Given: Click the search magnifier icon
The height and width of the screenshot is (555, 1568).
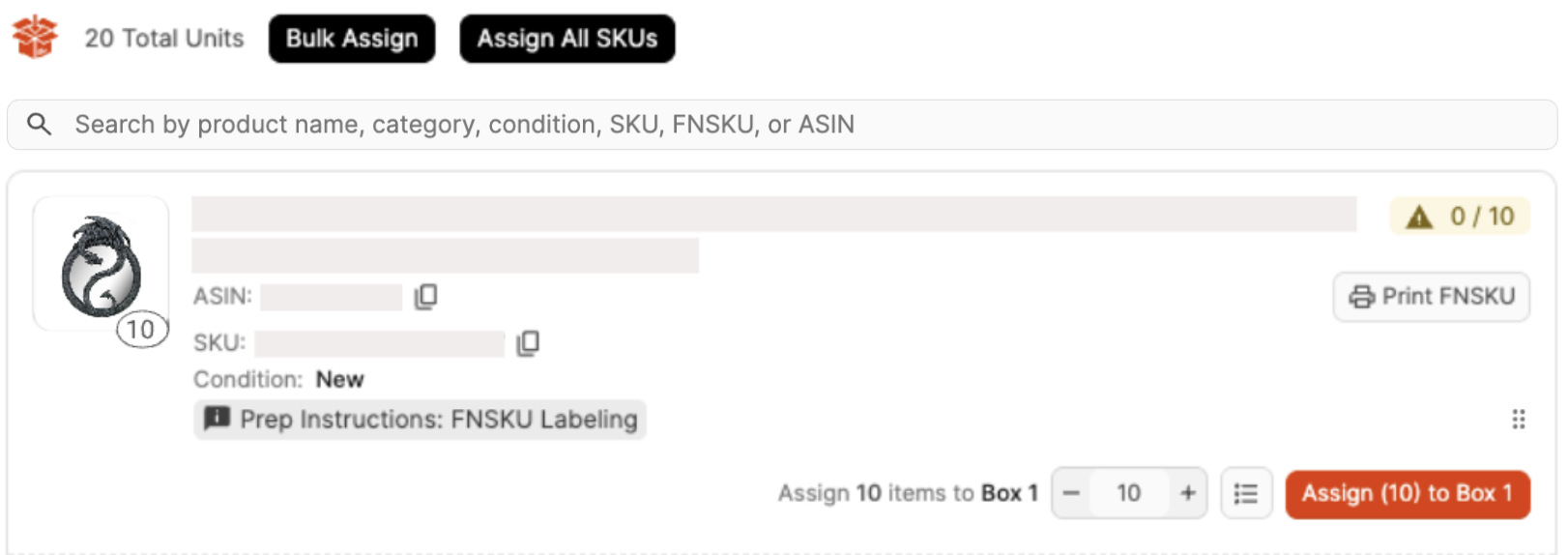Looking at the screenshot, I should pyautogui.click(x=40, y=124).
